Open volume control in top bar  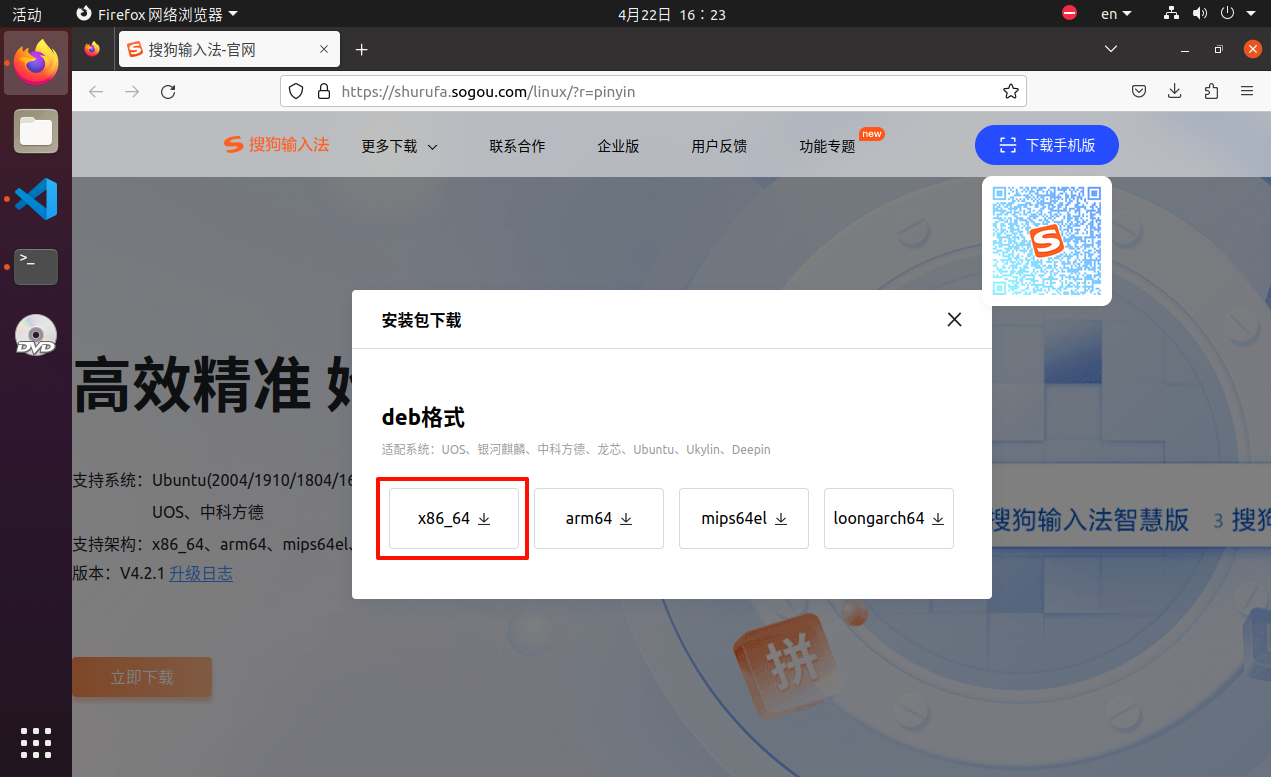point(1200,14)
